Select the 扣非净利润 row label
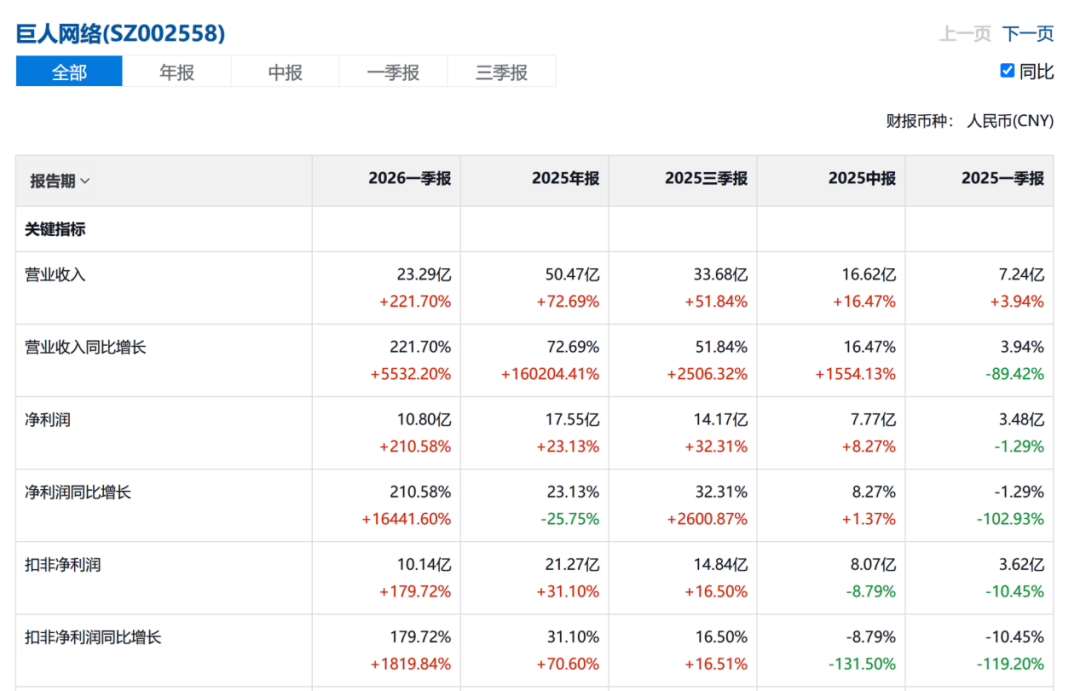 pyautogui.click(x=63, y=565)
